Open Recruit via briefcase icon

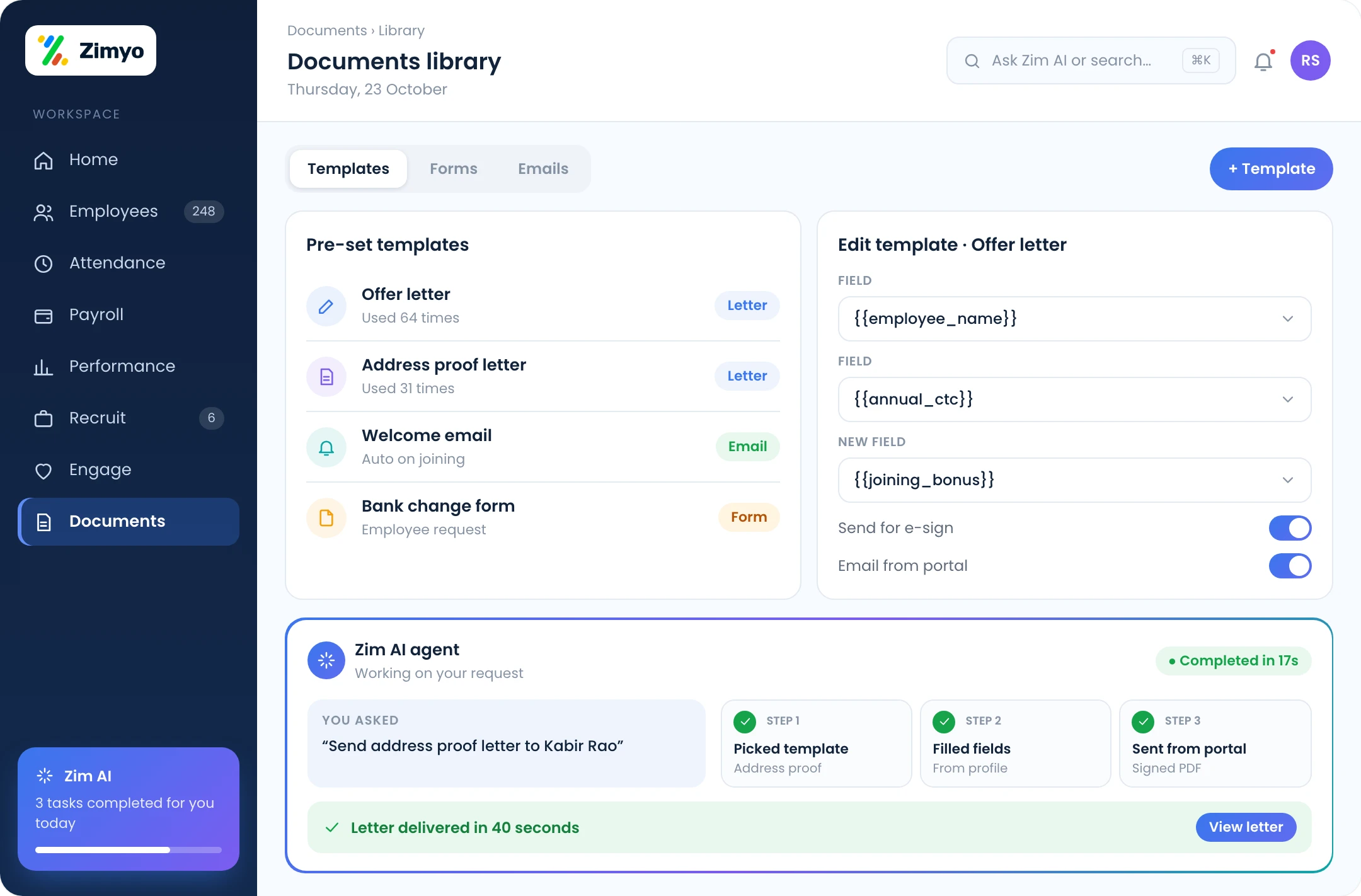pyautogui.click(x=43, y=418)
